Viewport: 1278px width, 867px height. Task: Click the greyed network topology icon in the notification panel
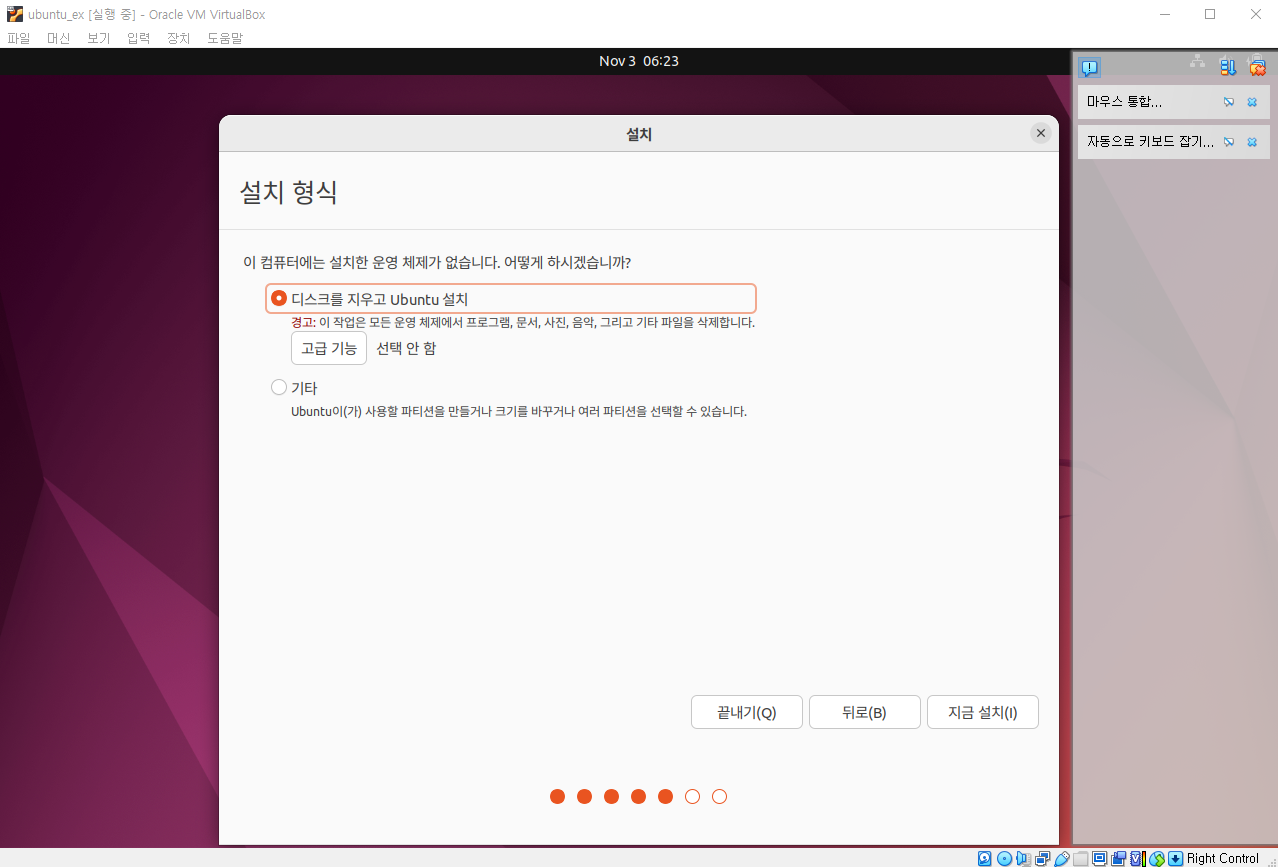pos(1197,62)
